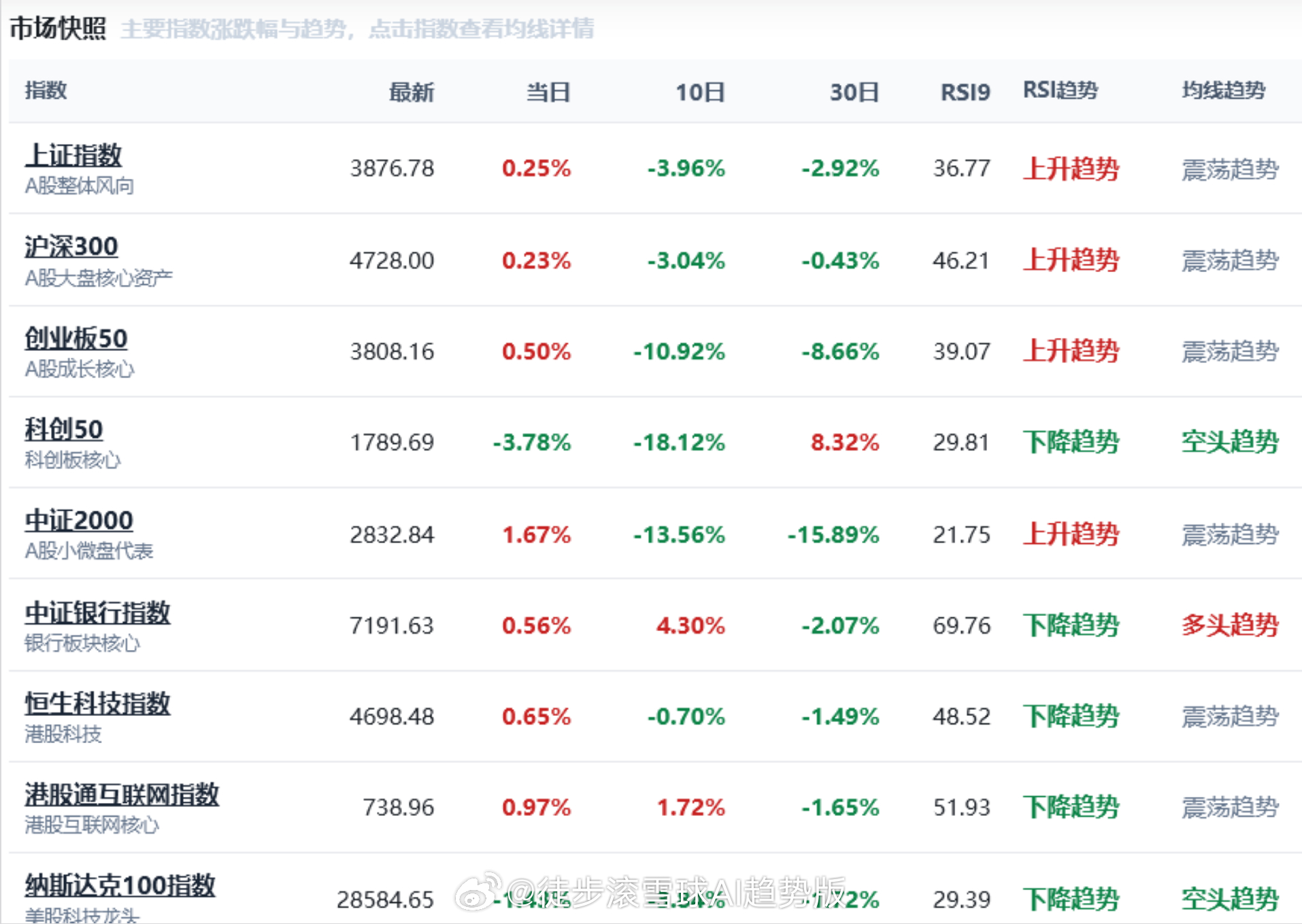Click 30-day change 8.32%
Image resolution: width=1302 pixels, height=924 pixels.
click(x=845, y=443)
